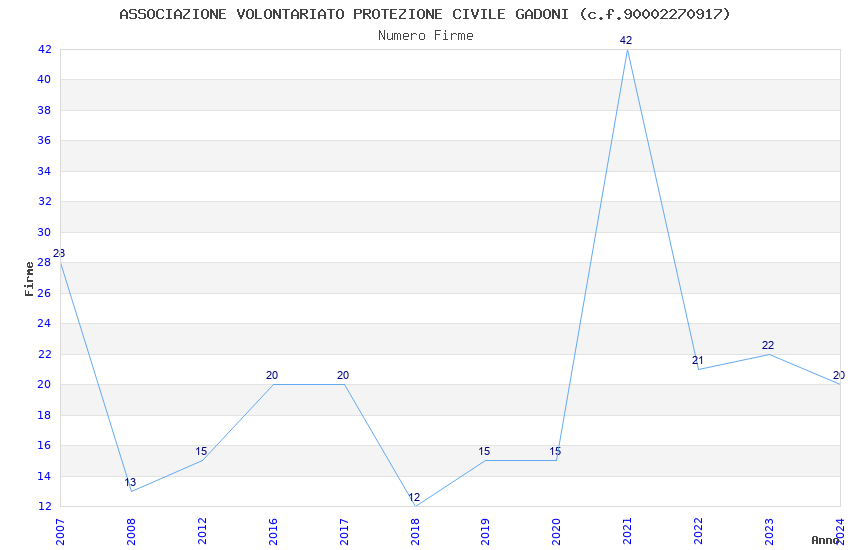Select the 15 data label at 2020
The height and width of the screenshot is (550, 850).
(x=555, y=451)
